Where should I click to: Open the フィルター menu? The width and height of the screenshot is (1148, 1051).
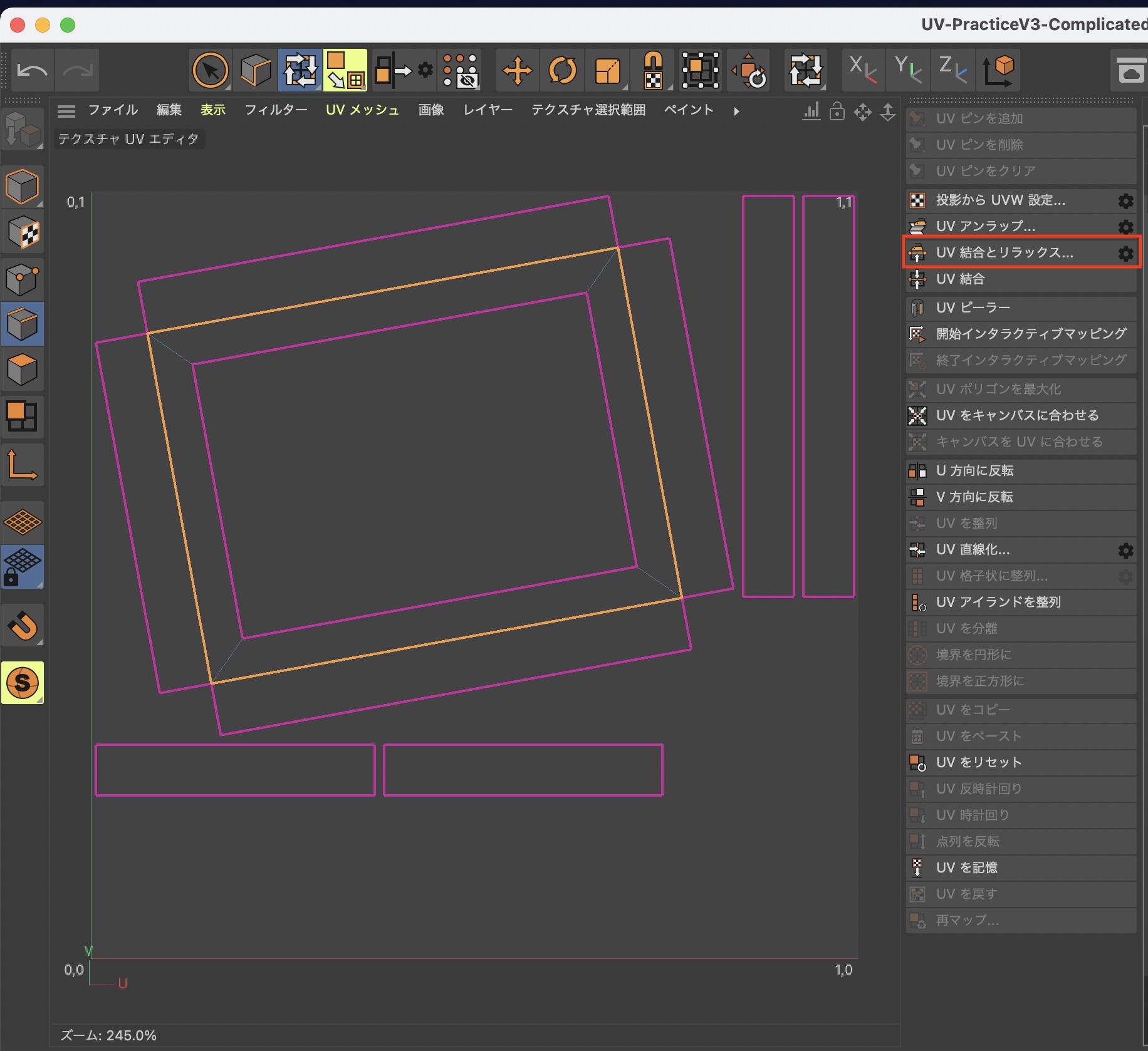[276, 110]
